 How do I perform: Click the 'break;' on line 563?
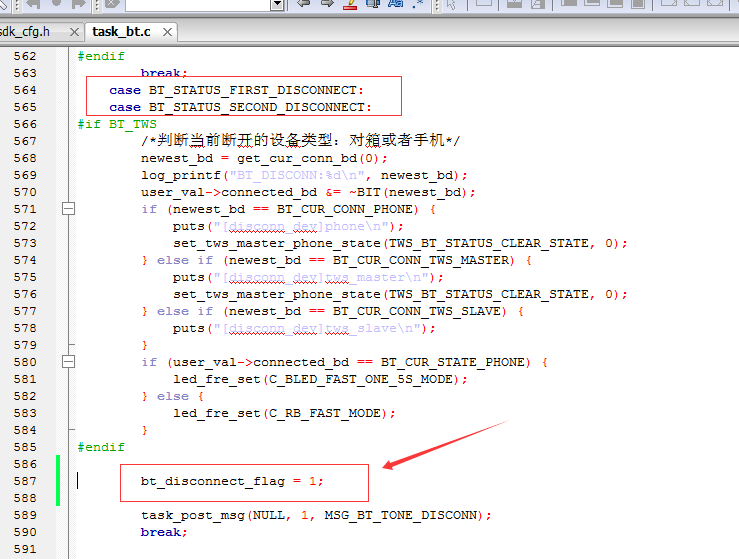point(164,73)
